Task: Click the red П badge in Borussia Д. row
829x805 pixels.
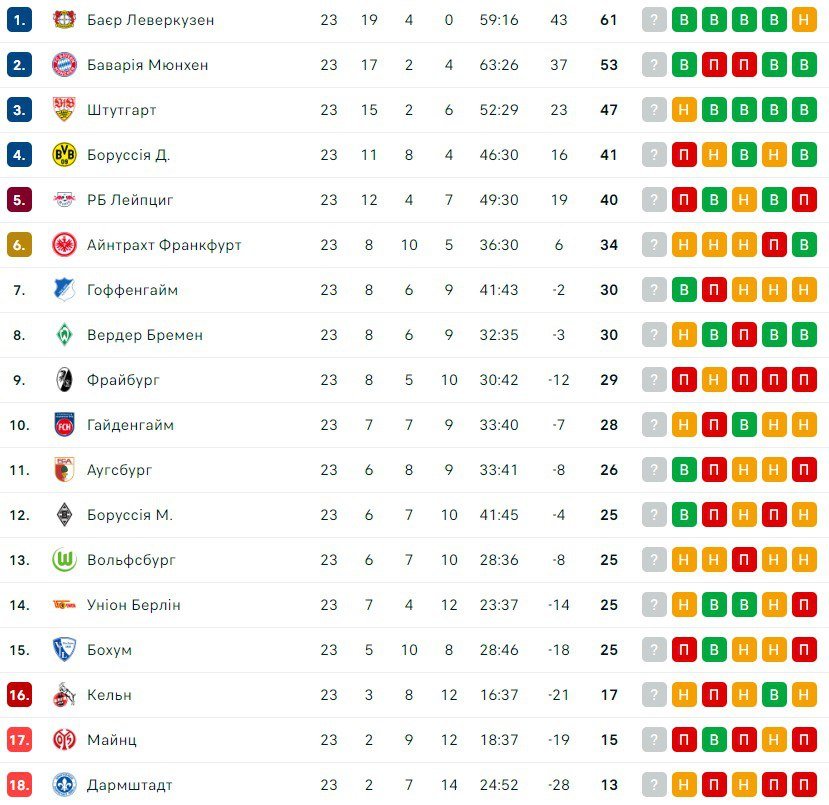Action: click(x=684, y=155)
